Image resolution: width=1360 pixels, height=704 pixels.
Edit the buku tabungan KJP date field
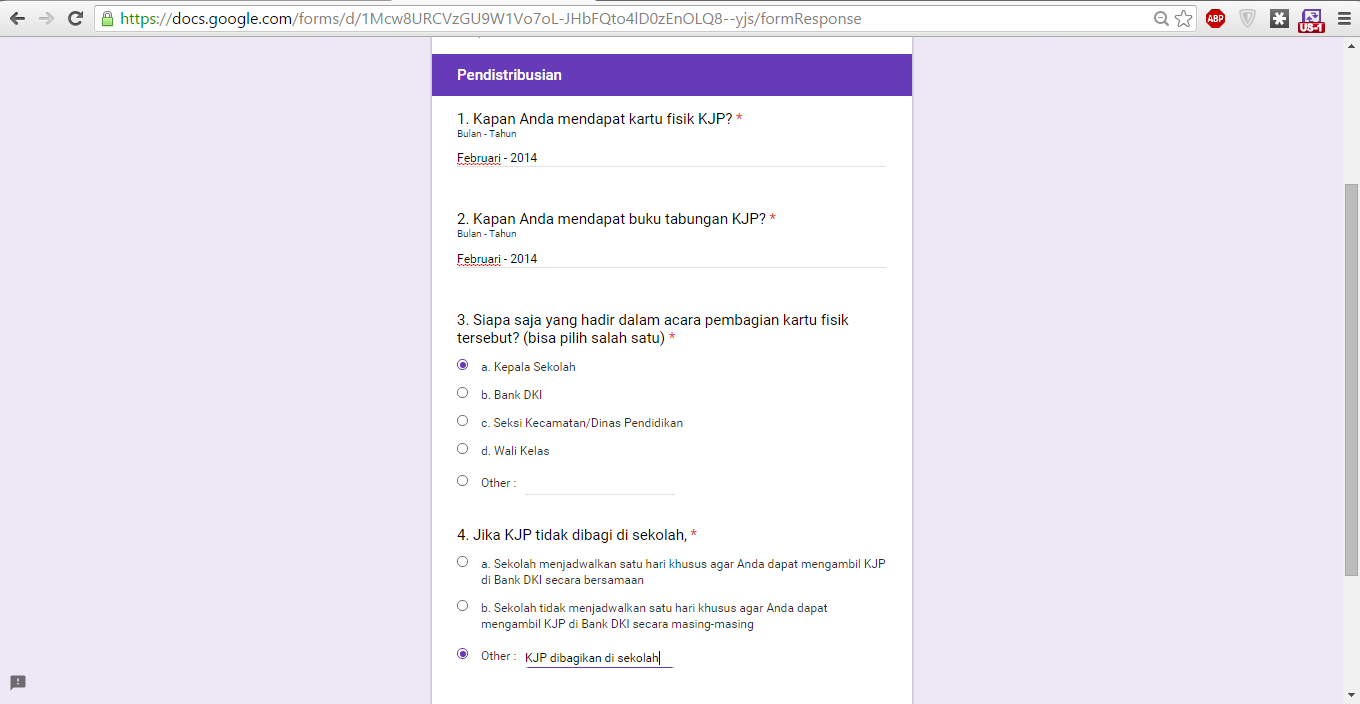(x=671, y=258)
